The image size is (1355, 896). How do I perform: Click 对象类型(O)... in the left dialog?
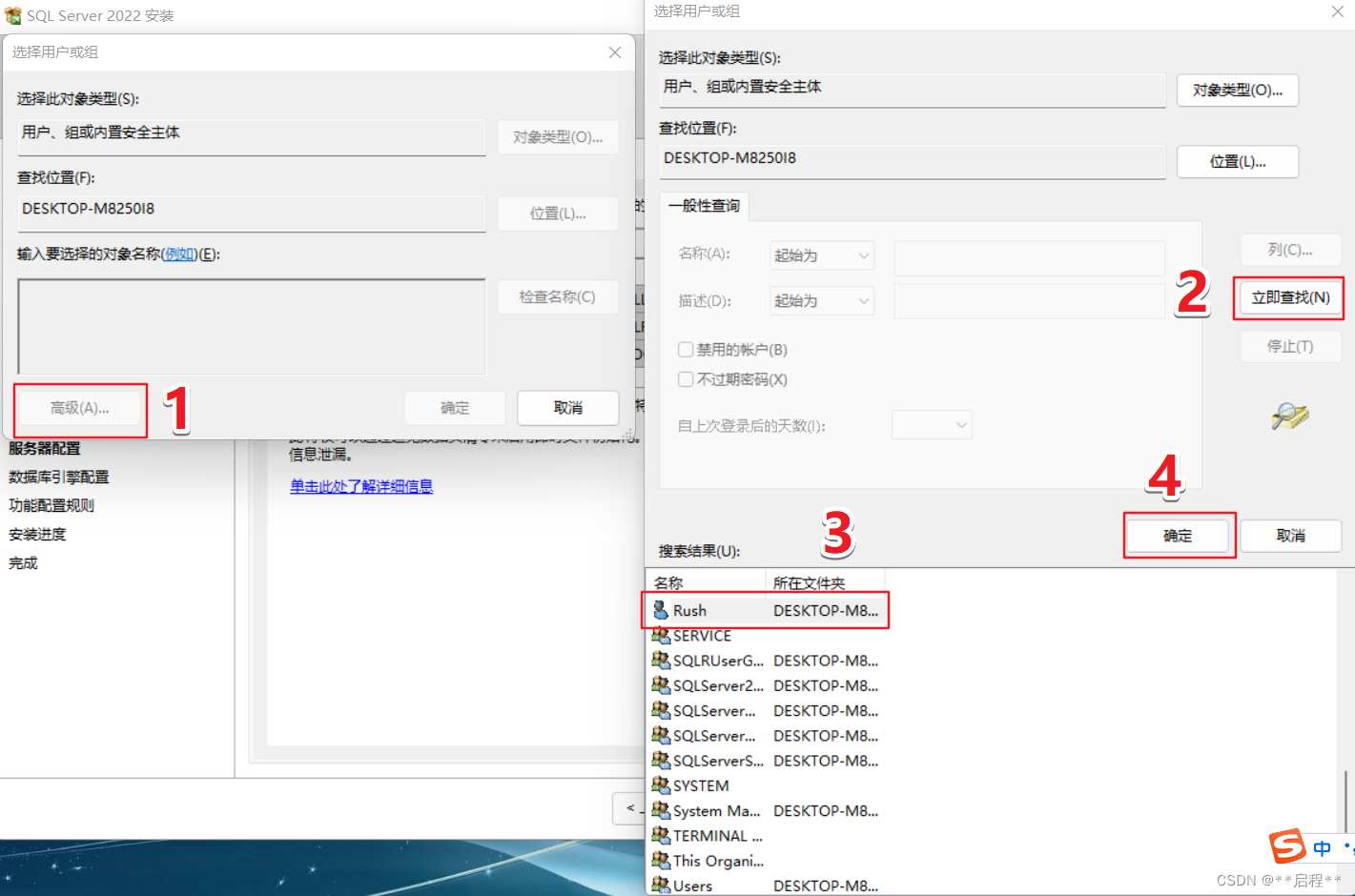pyautogui.click(x=558, y=137)
